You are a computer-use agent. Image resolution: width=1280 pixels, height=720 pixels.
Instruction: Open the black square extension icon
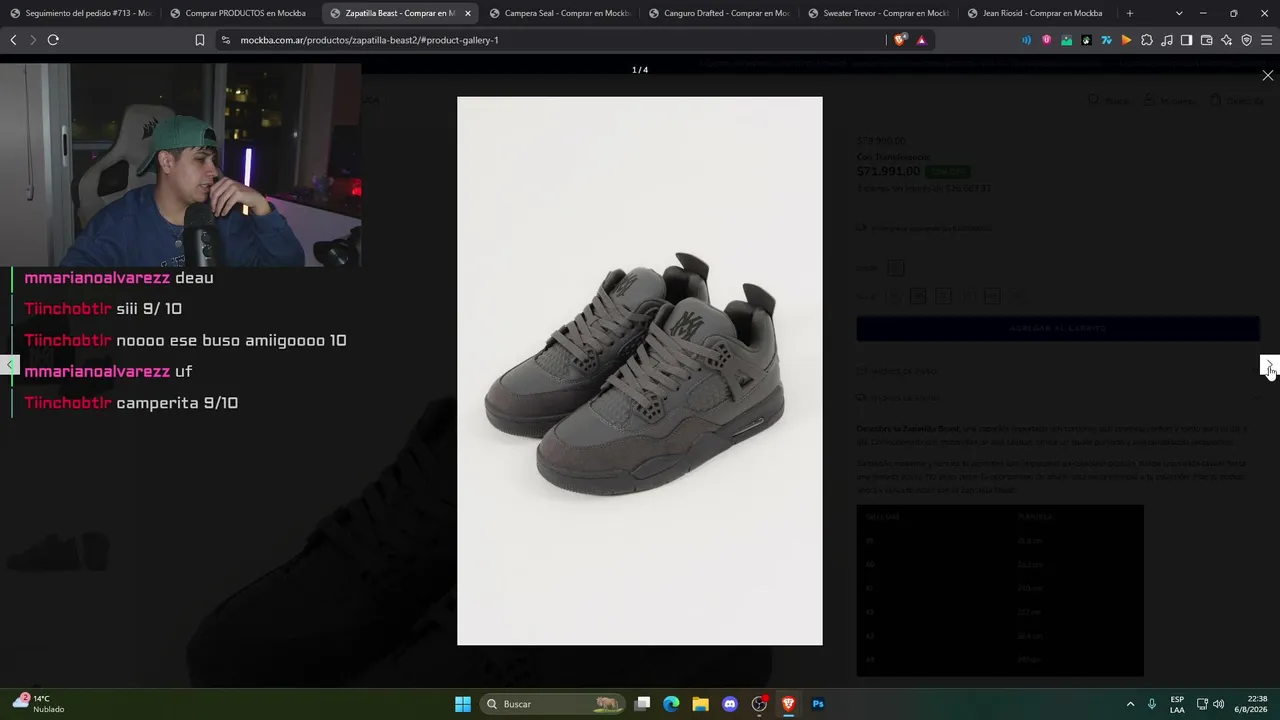point(1086,40)
